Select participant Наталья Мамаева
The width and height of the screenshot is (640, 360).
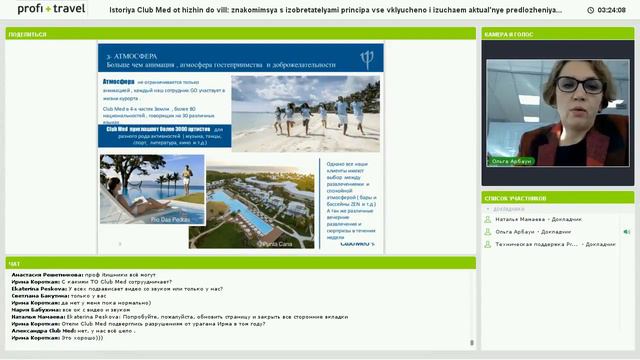(551, 220)
